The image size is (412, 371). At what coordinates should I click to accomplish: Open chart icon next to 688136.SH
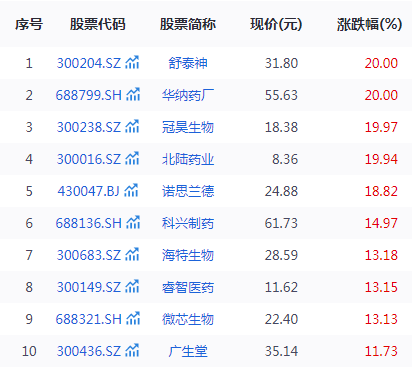pyautogui.click(x=133, y=222)
